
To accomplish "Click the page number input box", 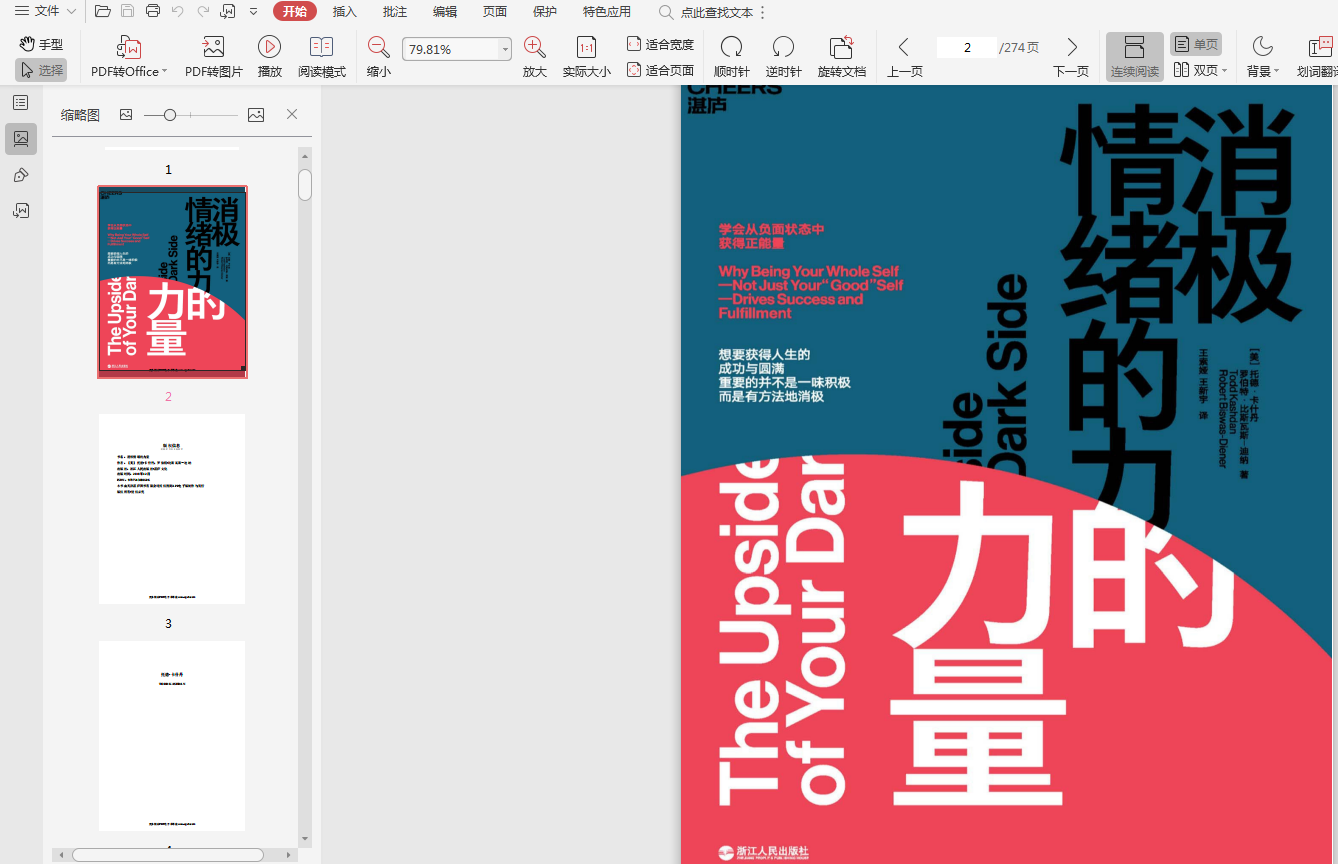I will [967, 47].
